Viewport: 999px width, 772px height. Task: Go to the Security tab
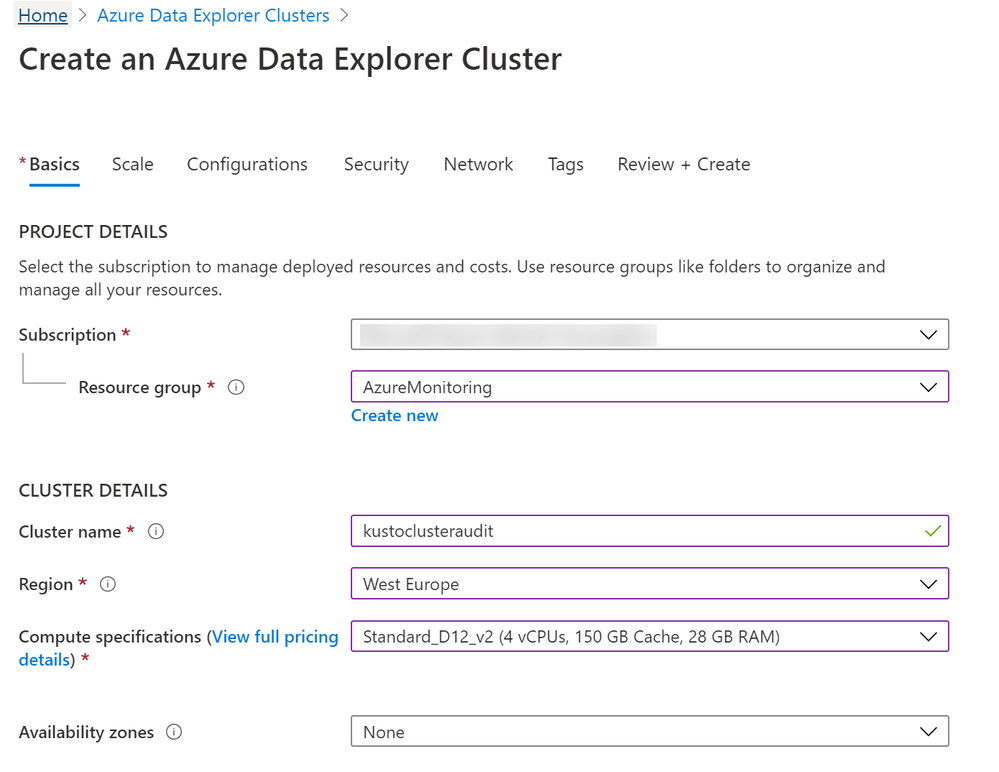pyautogui.click(x=377, y=164)
